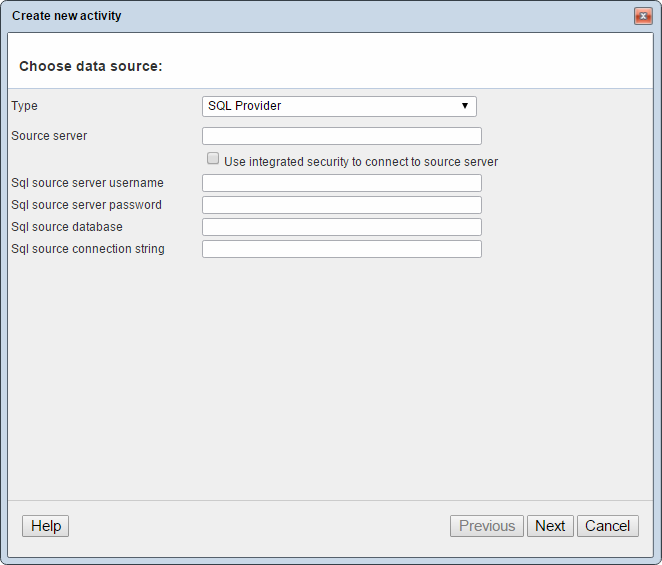Focus the Source server input field
The width and height of the screenshot is (662, 565).
point(341,136)
